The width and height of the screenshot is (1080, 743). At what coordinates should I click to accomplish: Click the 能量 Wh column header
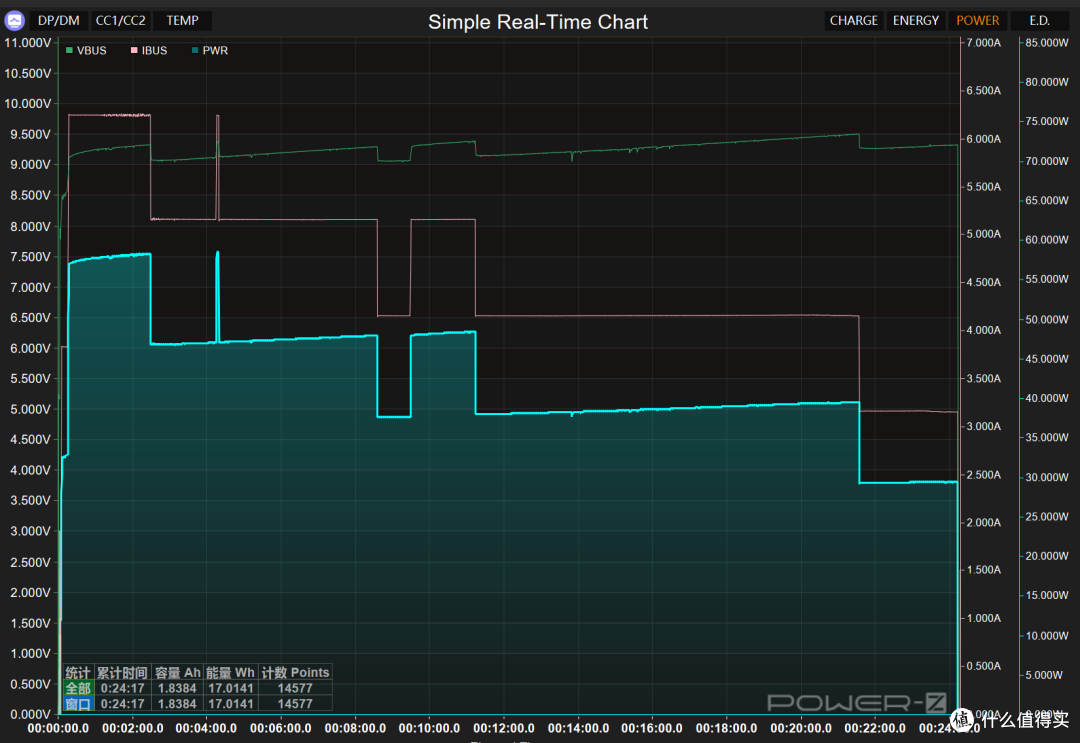pyautogui.click(x=231, y=673)
